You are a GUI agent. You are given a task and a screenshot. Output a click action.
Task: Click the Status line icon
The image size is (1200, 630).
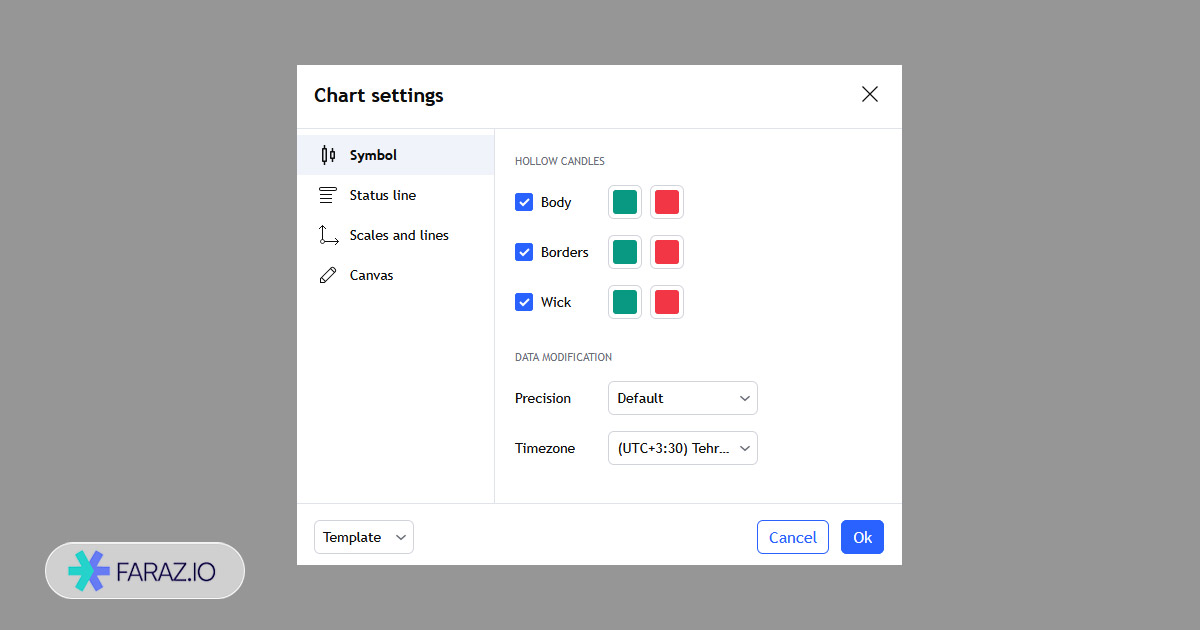[328, 195]
